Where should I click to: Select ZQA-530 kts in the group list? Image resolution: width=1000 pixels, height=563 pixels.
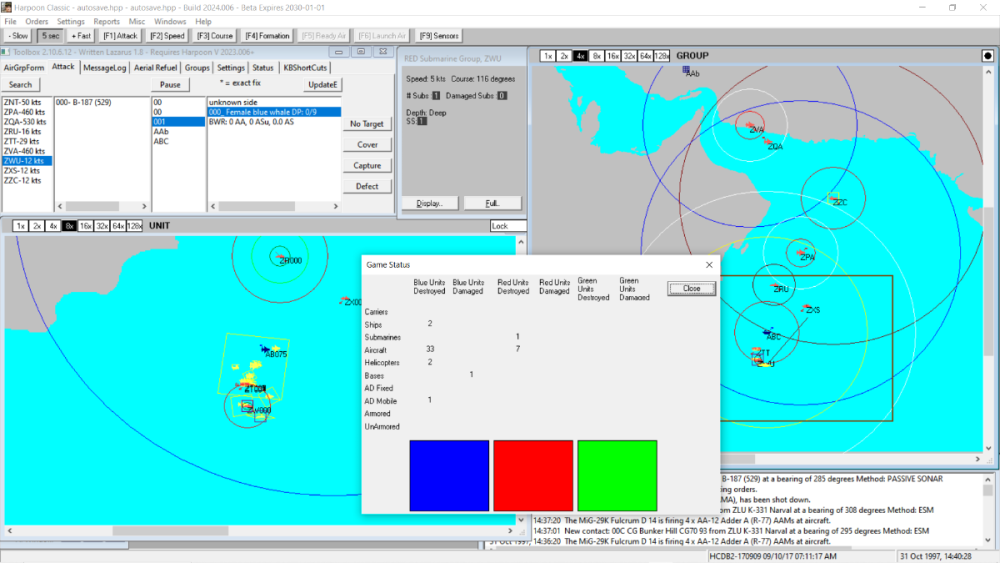pos(24,121)
